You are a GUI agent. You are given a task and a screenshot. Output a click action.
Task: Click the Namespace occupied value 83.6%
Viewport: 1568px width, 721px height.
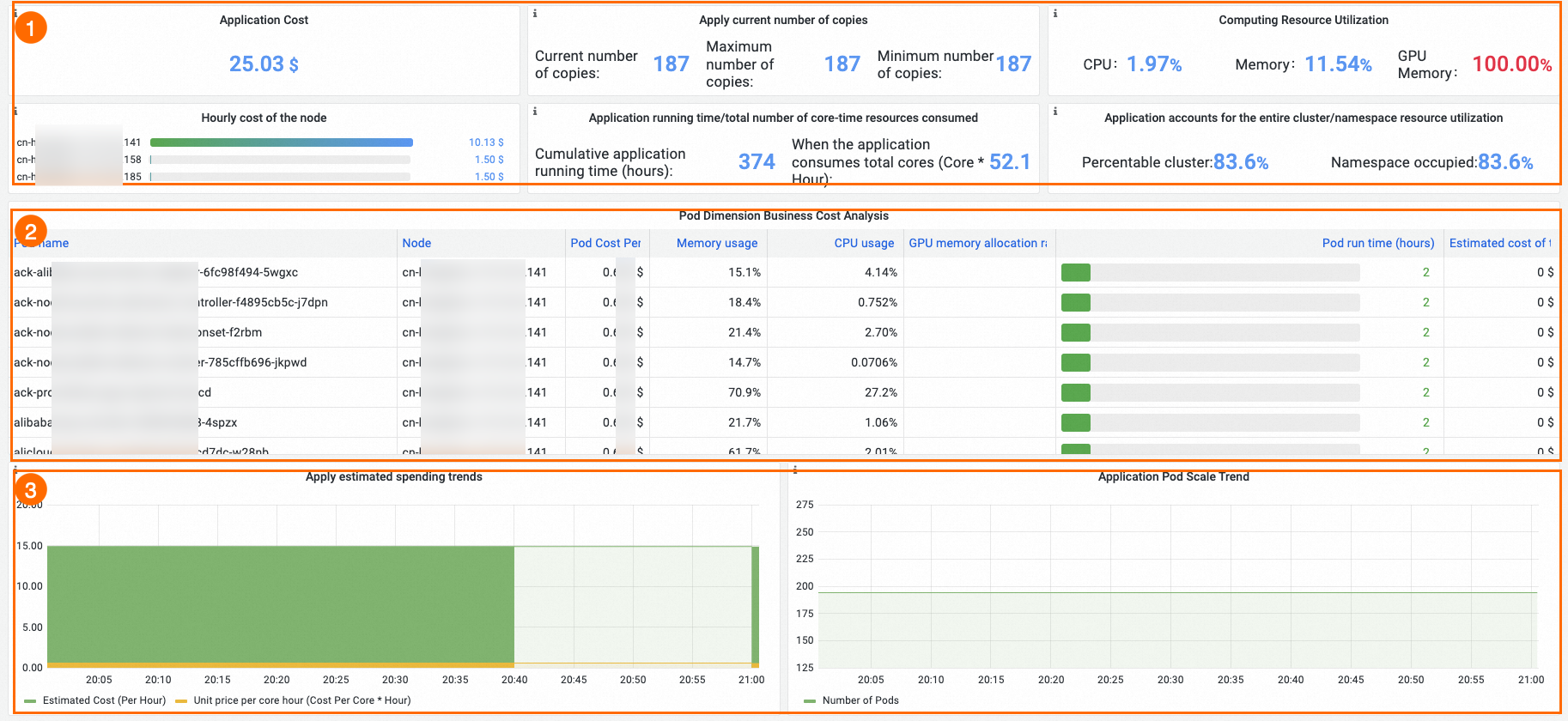1505,162
